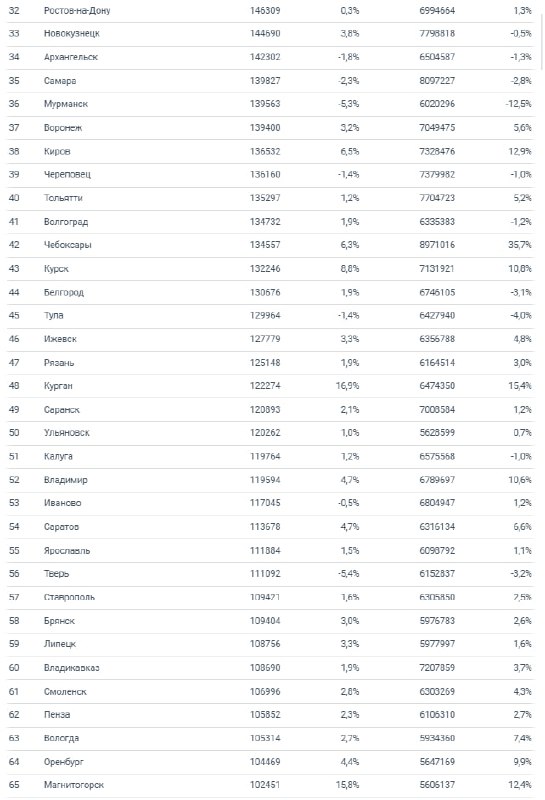
Task: Click the Курган city cell
Action: tap(58, 386)
